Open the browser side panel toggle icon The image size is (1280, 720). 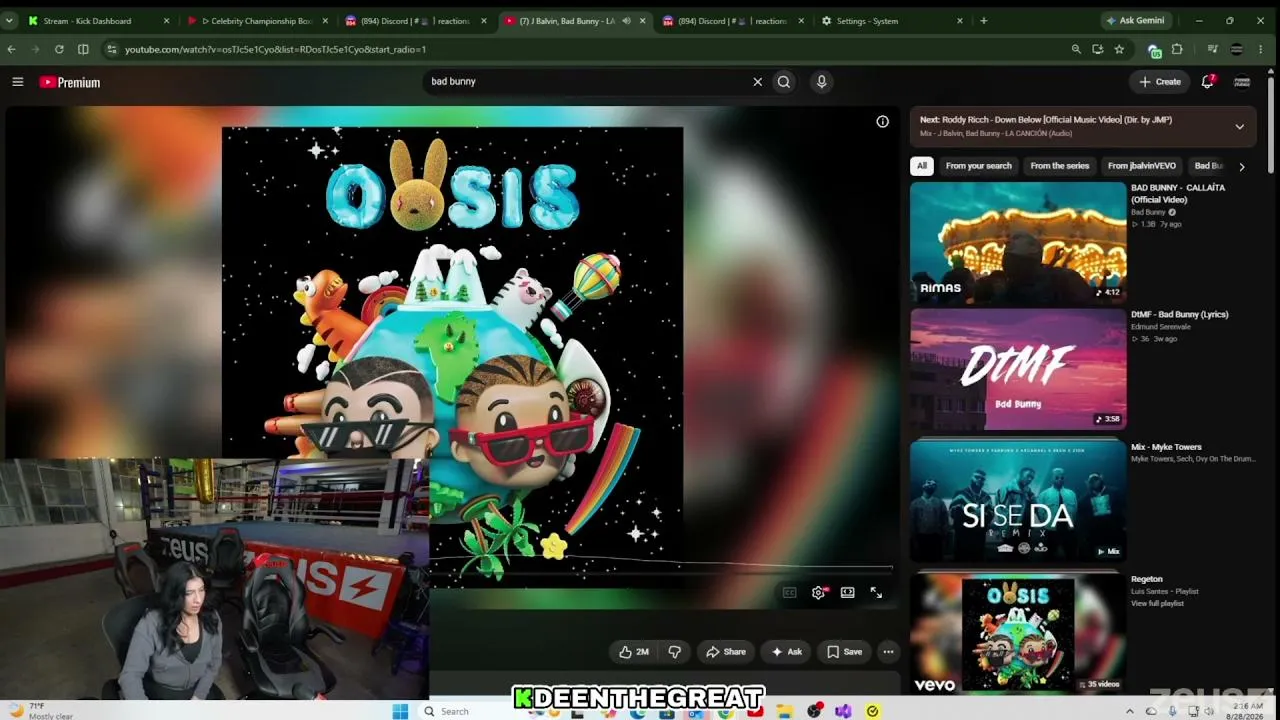click(x=83, y=49)
